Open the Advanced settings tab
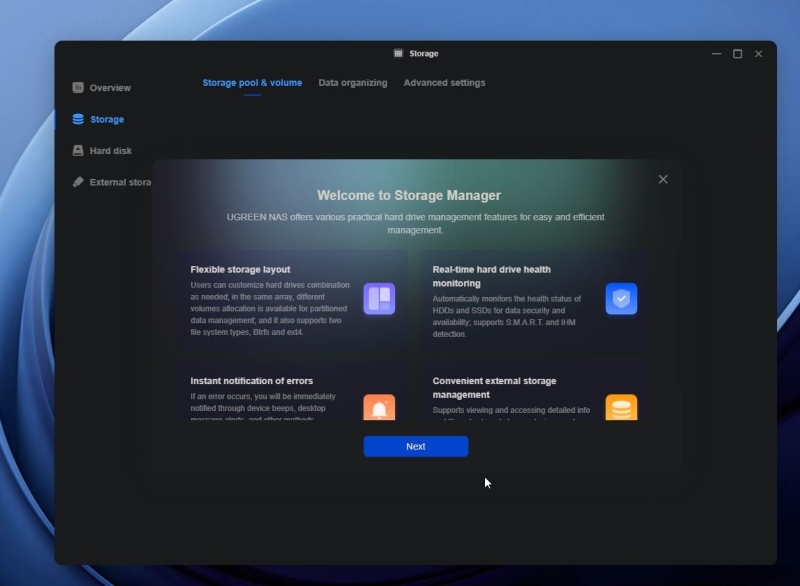Viewport: 800px width, 586px height. (444, 83)
